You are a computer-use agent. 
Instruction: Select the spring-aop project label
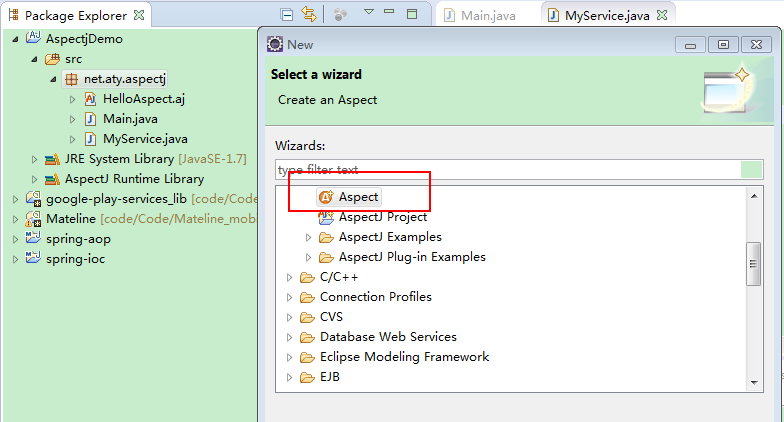click(78, 239)
